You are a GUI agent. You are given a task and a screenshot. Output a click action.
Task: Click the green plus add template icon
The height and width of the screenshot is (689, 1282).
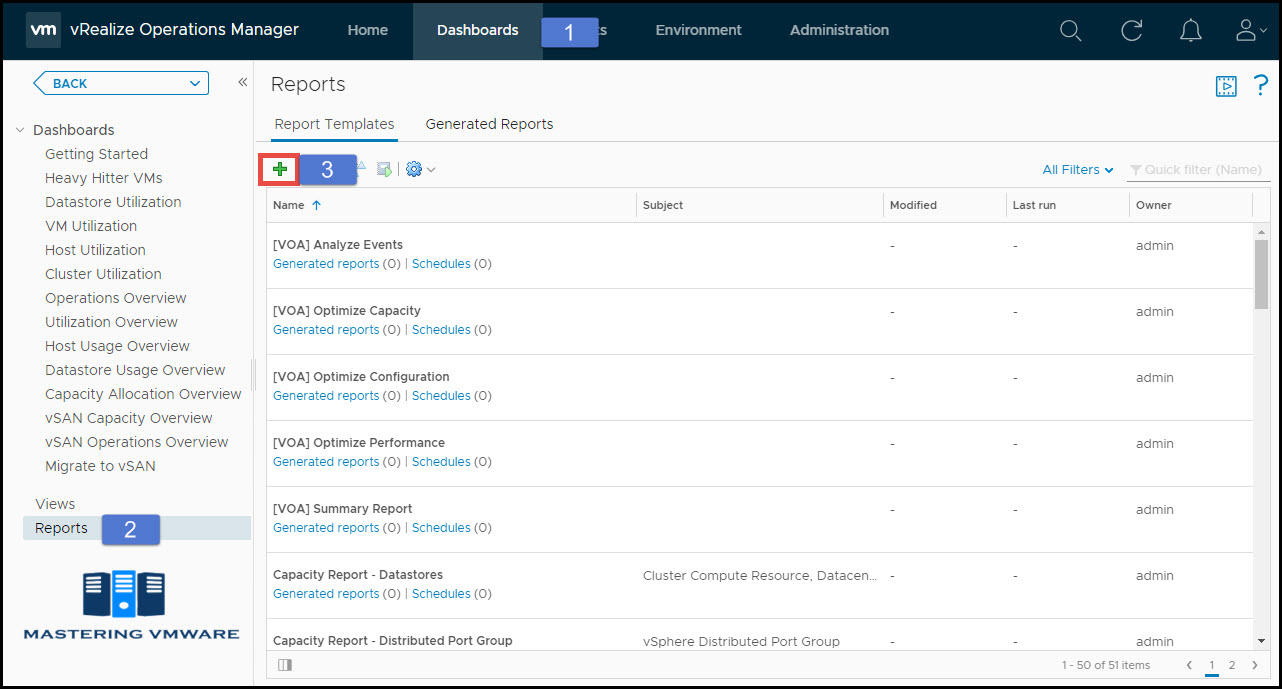pyautogui.click(x=280, y=169)
